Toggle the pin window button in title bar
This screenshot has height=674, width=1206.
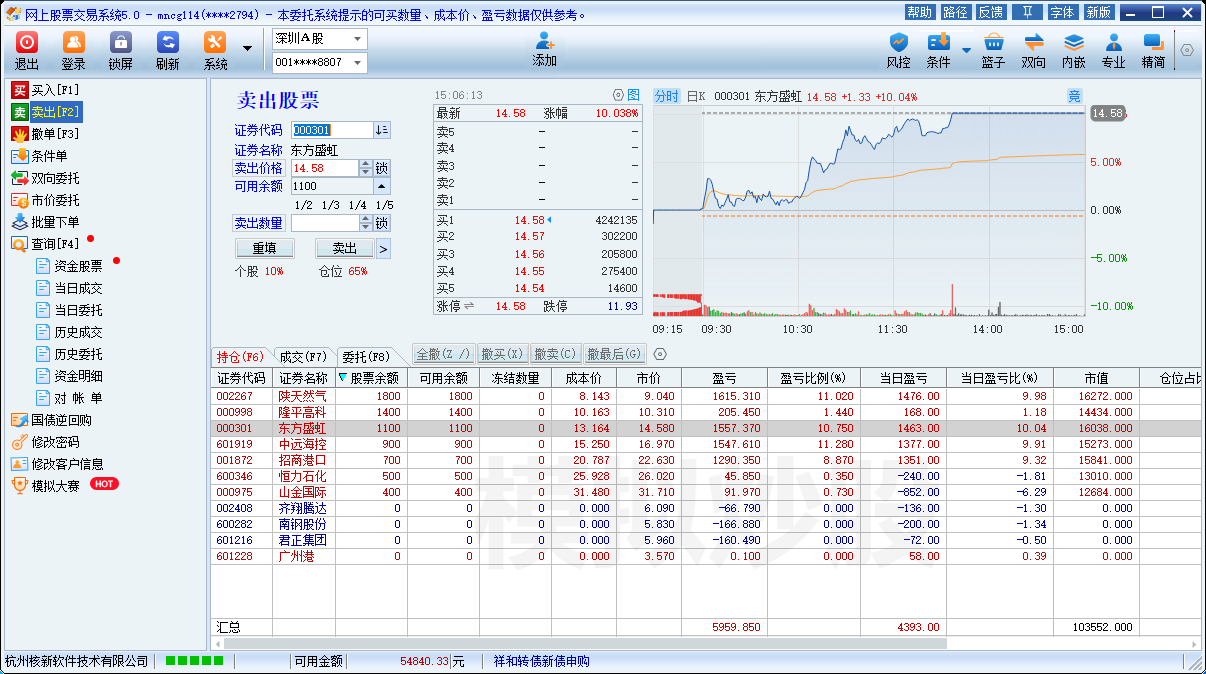pyautogui.click(x=1026, y=12)
